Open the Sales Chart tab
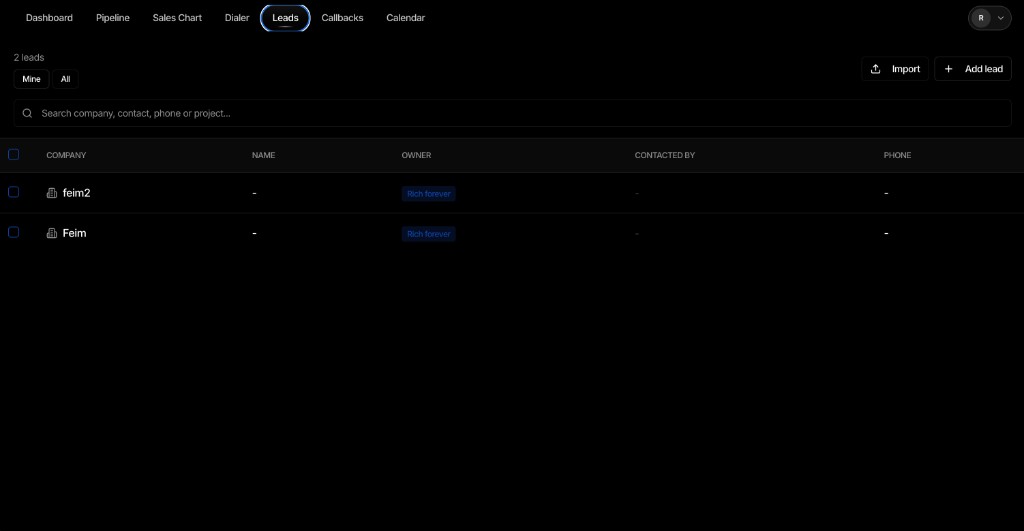The image size is (1024, 531). 177,18
